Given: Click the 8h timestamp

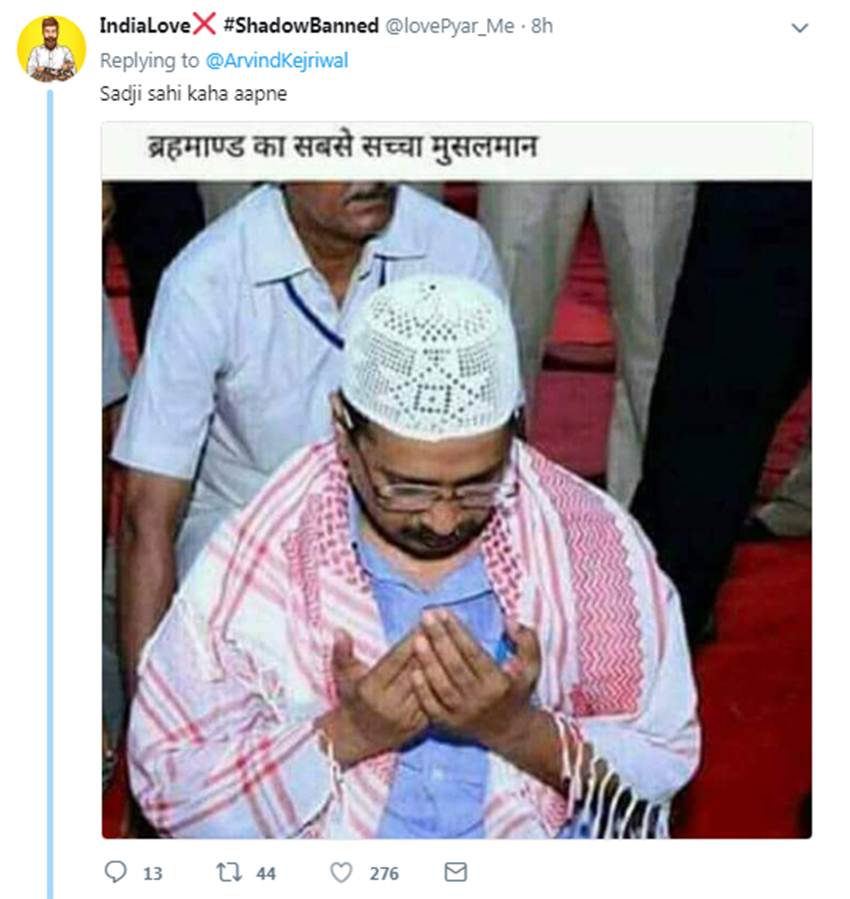Looking at the screenshot, I should click(541, 27).
